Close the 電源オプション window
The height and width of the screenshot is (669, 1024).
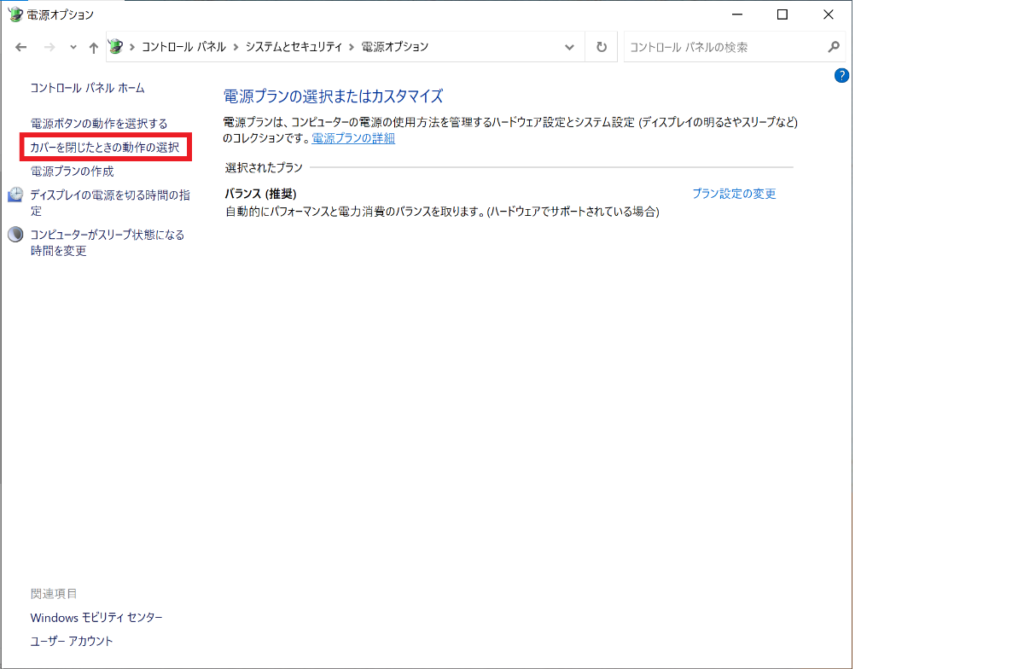point(828,14)
